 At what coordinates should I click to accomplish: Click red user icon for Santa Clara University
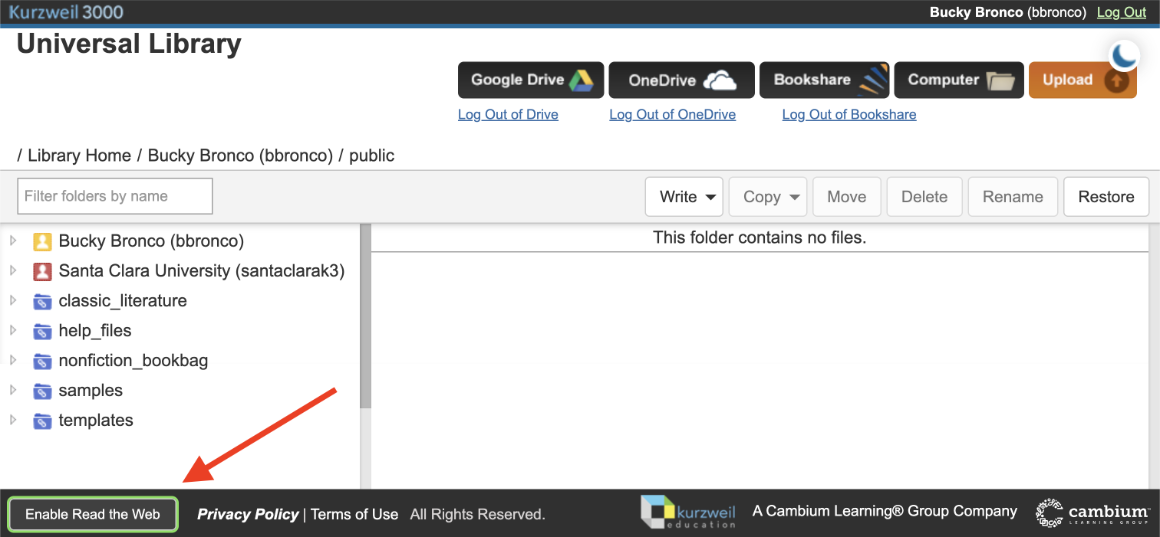pyautogui.click(x=42, y=271)
